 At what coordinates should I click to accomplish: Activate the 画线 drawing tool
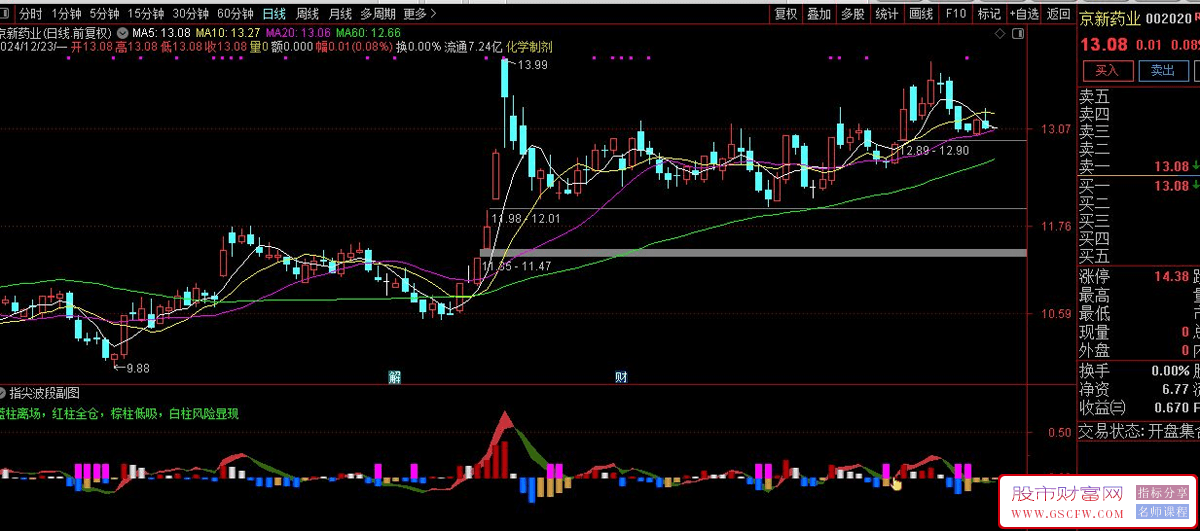[x=920, y=14]
